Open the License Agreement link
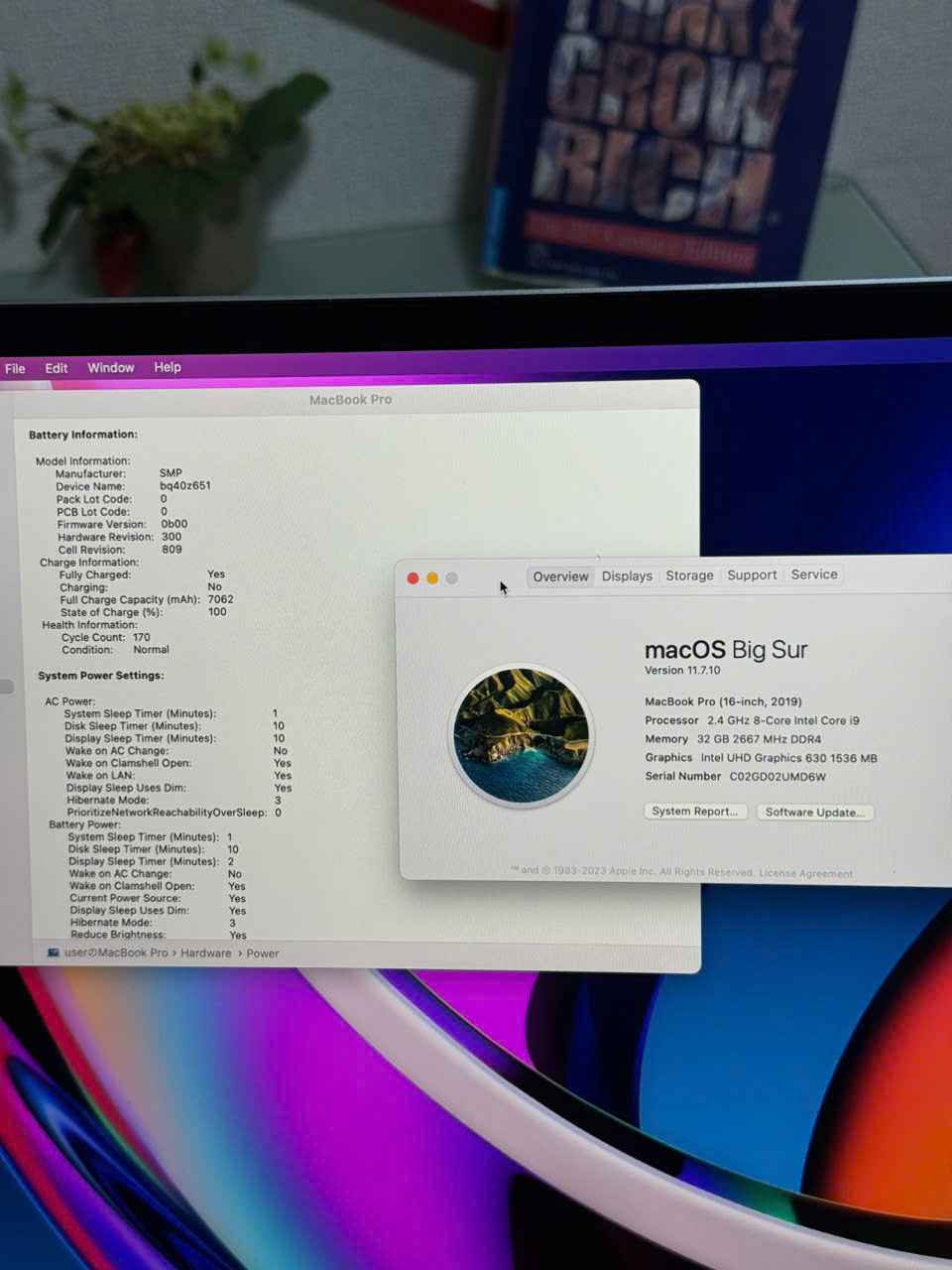The height and width of the screenshot is (1270, 952). click(x=805, y=874)
